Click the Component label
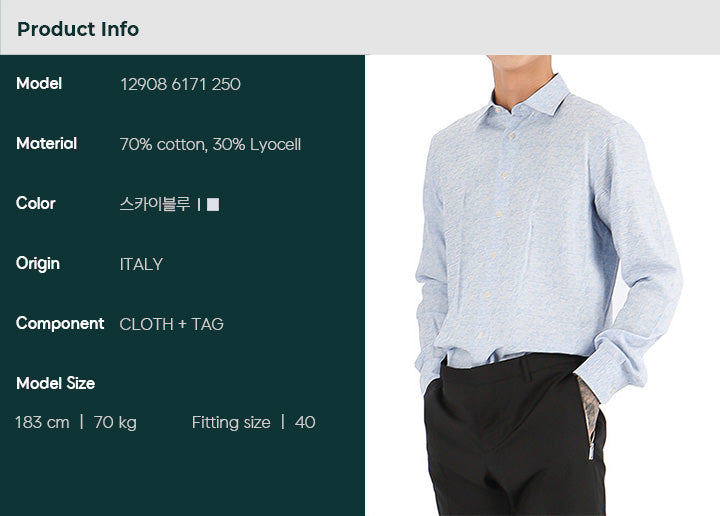Image resolution: width=720 pixels, height=516 pixels. 60,324
